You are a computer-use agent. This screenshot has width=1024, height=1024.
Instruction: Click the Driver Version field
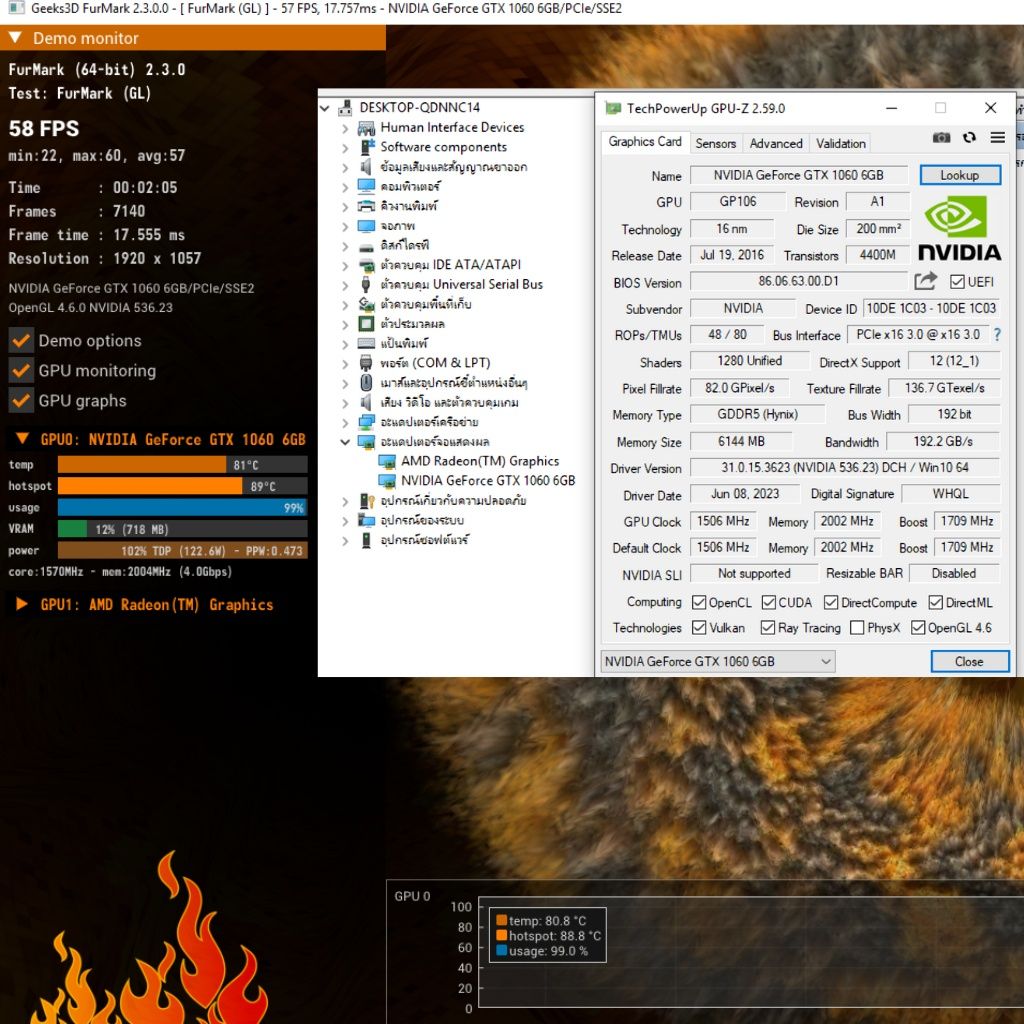[x=845, y=468]
